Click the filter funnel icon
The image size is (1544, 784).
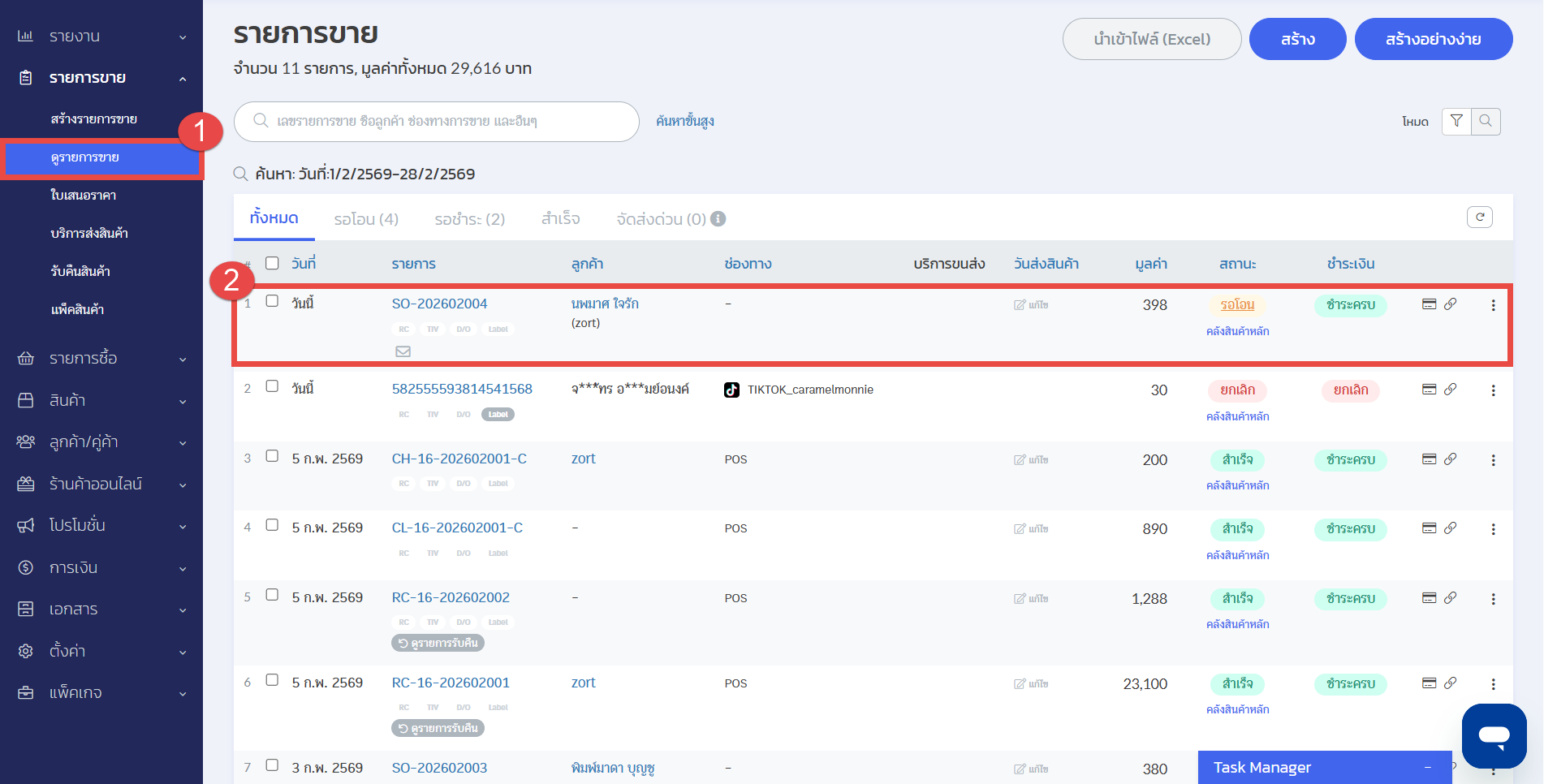tap(1456, 121)
